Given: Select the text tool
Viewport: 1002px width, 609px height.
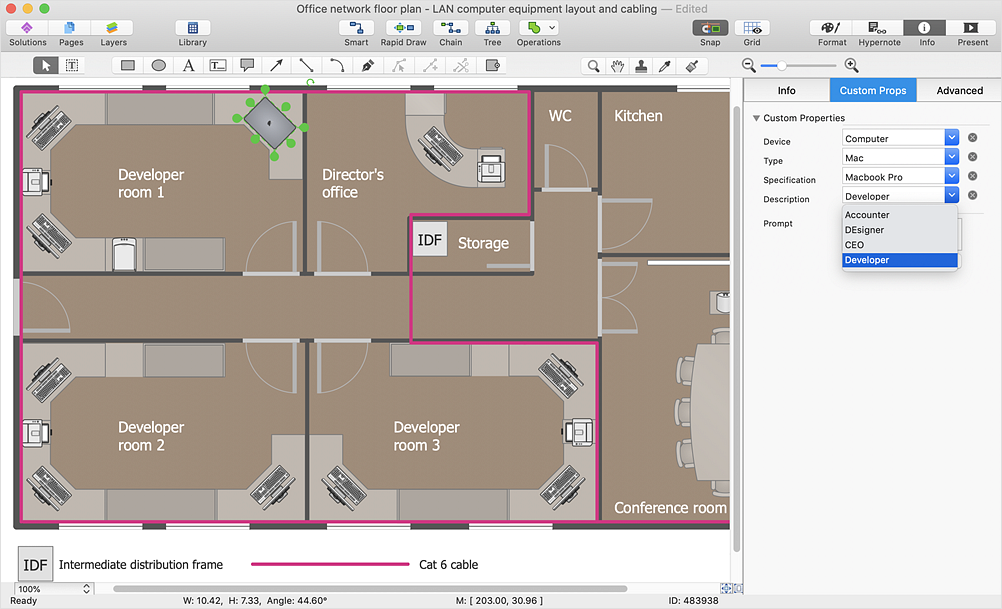Looking at the screenshot, I should pyautogui.click(x=188, y=66).
